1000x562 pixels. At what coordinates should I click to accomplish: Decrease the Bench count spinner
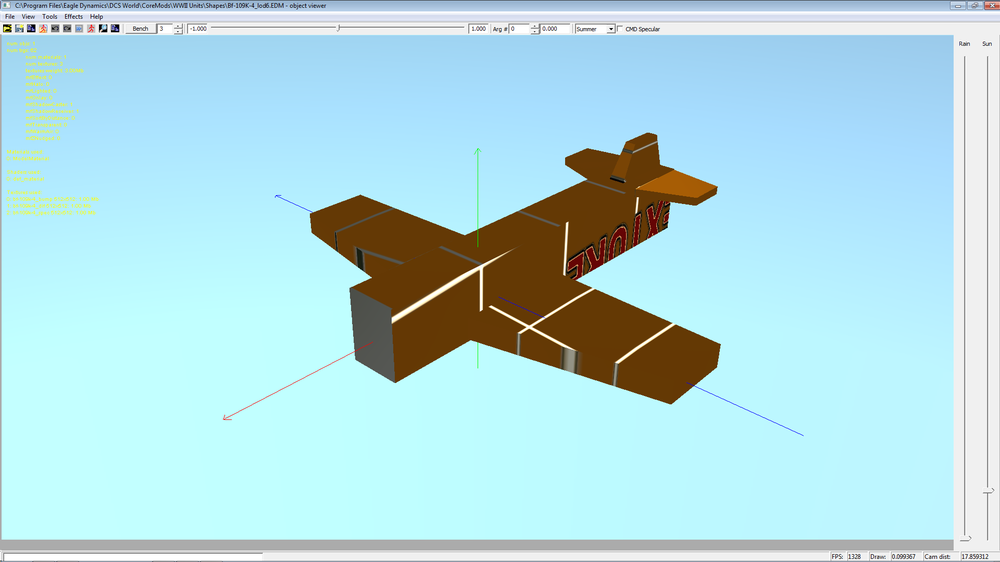coord(178,31)
